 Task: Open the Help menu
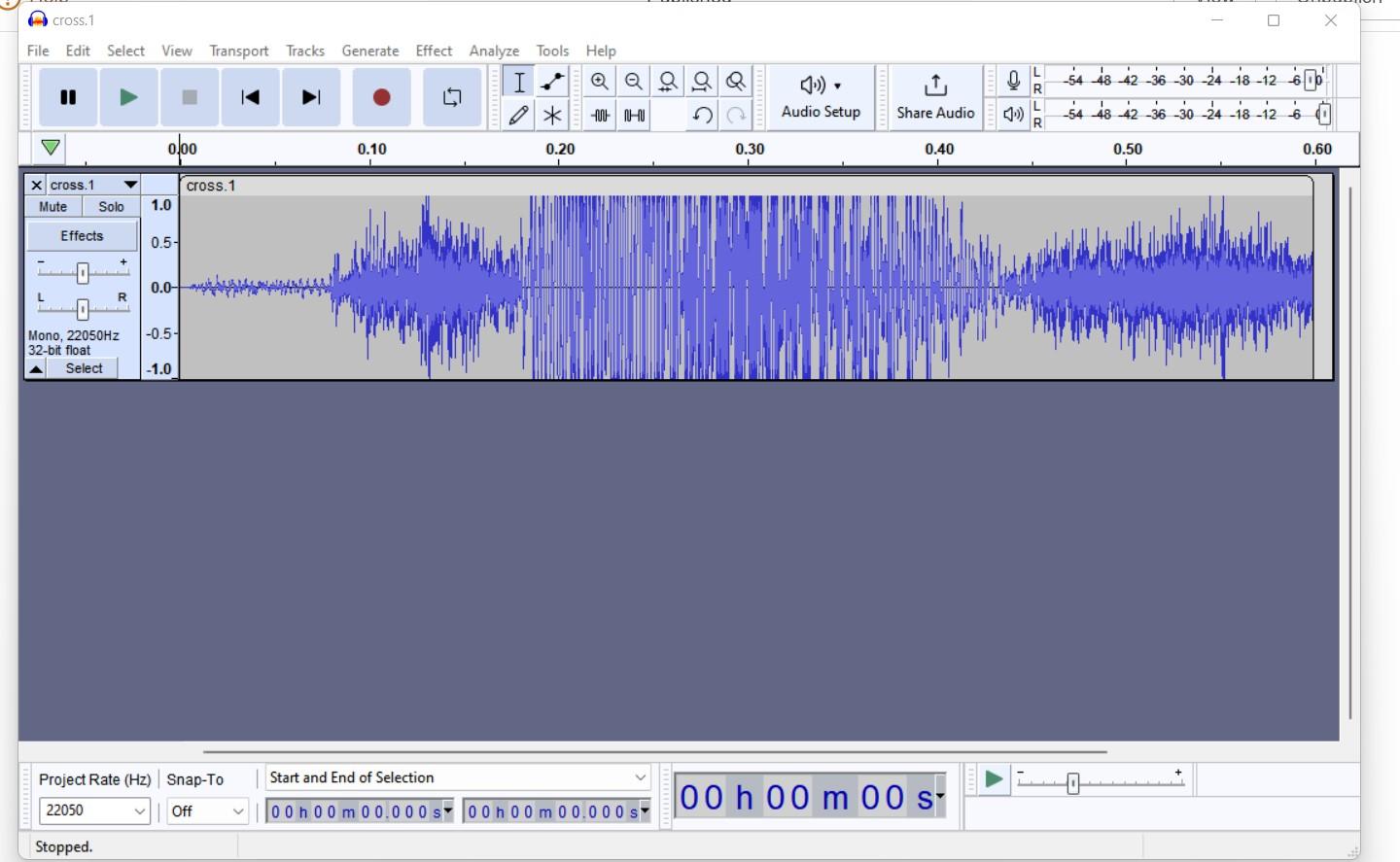(x=601, y=51)
